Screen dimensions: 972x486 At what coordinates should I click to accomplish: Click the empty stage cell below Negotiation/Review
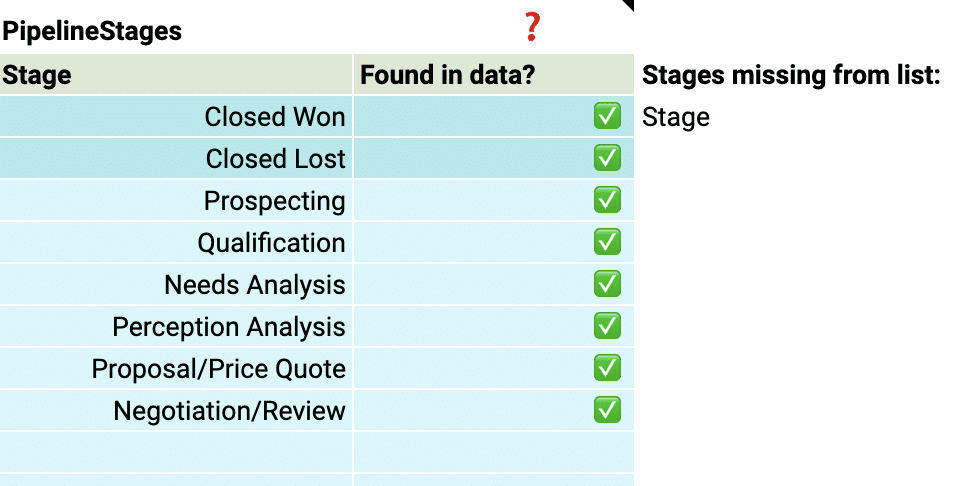point(176,451)
